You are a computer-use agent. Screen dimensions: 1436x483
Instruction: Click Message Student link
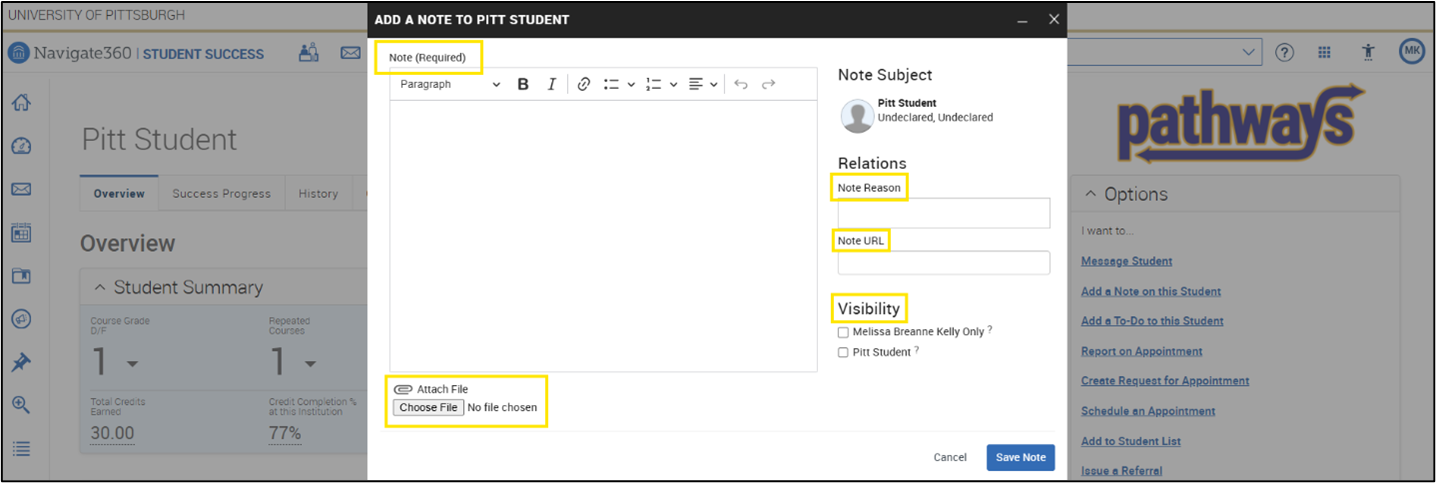(x=1126, y=261)
